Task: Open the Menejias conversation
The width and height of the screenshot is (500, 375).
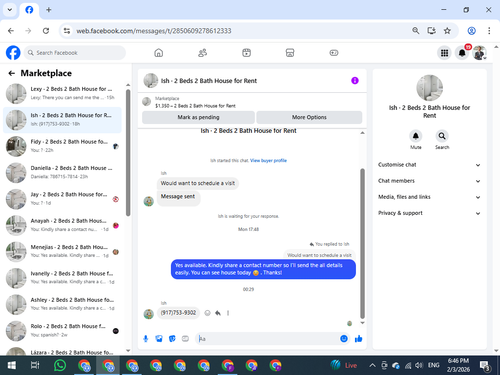Action: coord(62,252)
